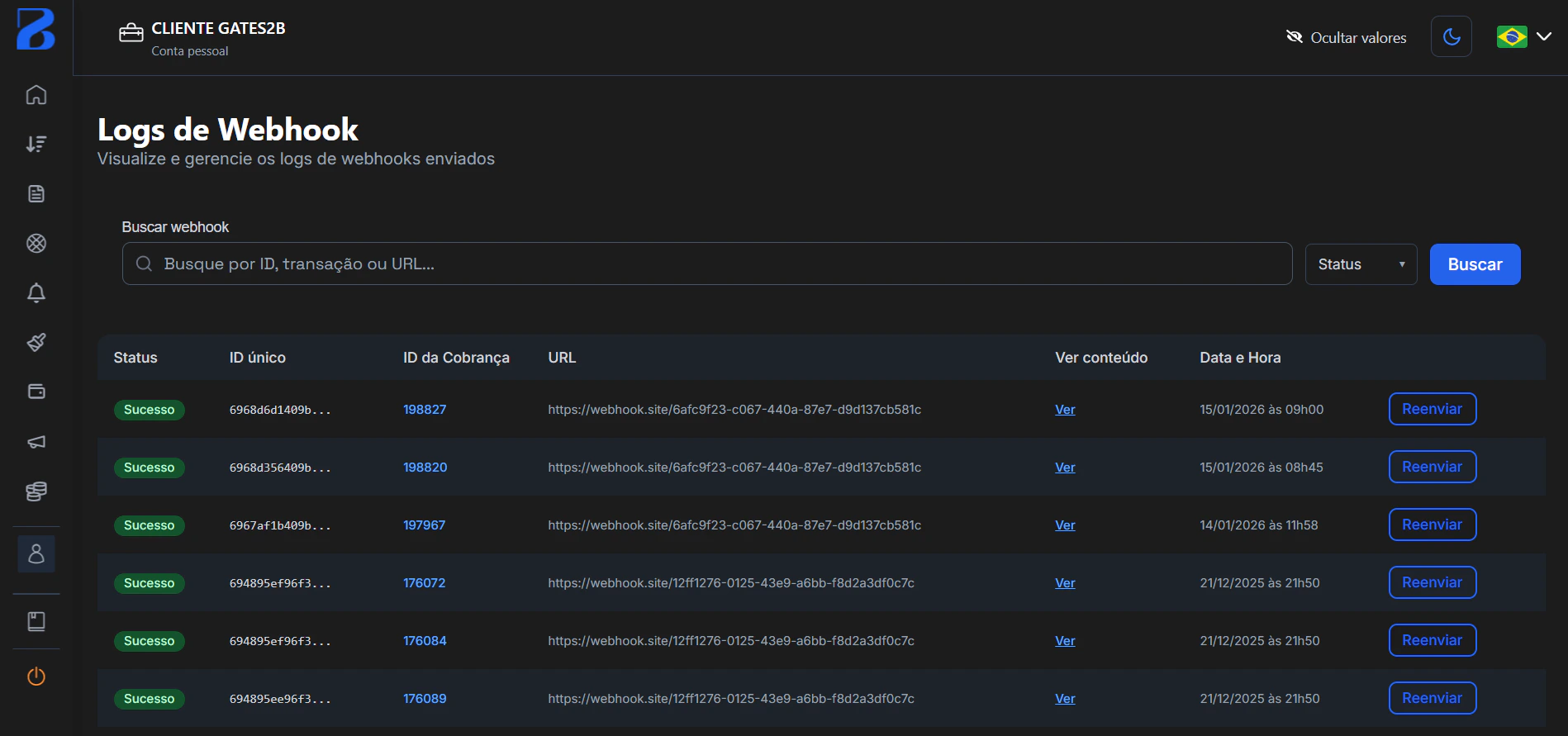Click Sucesso badge in row 197967
Image resolution: width=1568 pixels, height=736 pixels.
(x=150, y=525)
